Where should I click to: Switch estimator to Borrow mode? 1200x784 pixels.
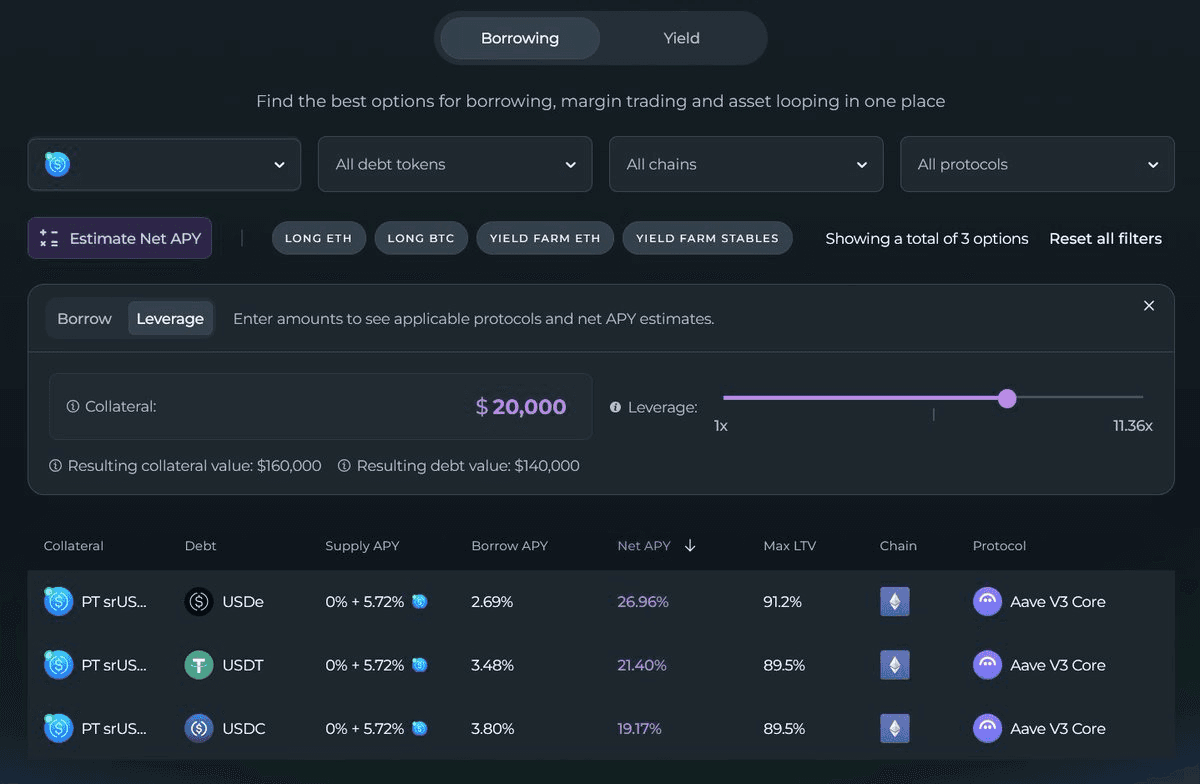click(85, 319)
